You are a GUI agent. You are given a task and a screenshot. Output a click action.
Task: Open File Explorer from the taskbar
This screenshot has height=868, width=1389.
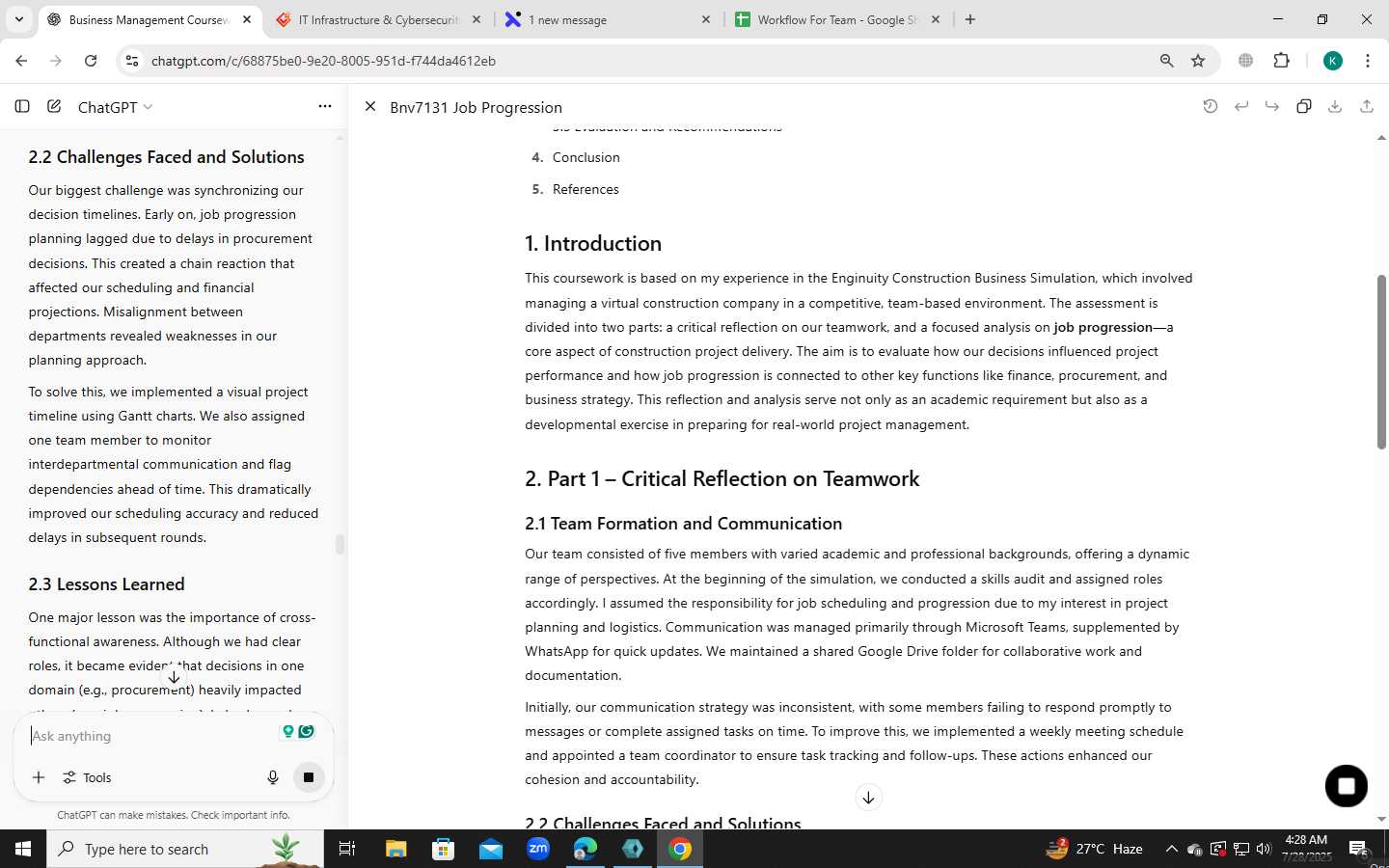tap(396, 849)
